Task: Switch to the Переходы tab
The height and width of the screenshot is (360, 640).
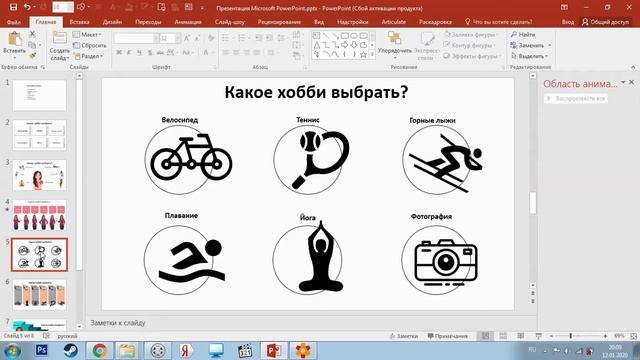Action: coord(148,22)
